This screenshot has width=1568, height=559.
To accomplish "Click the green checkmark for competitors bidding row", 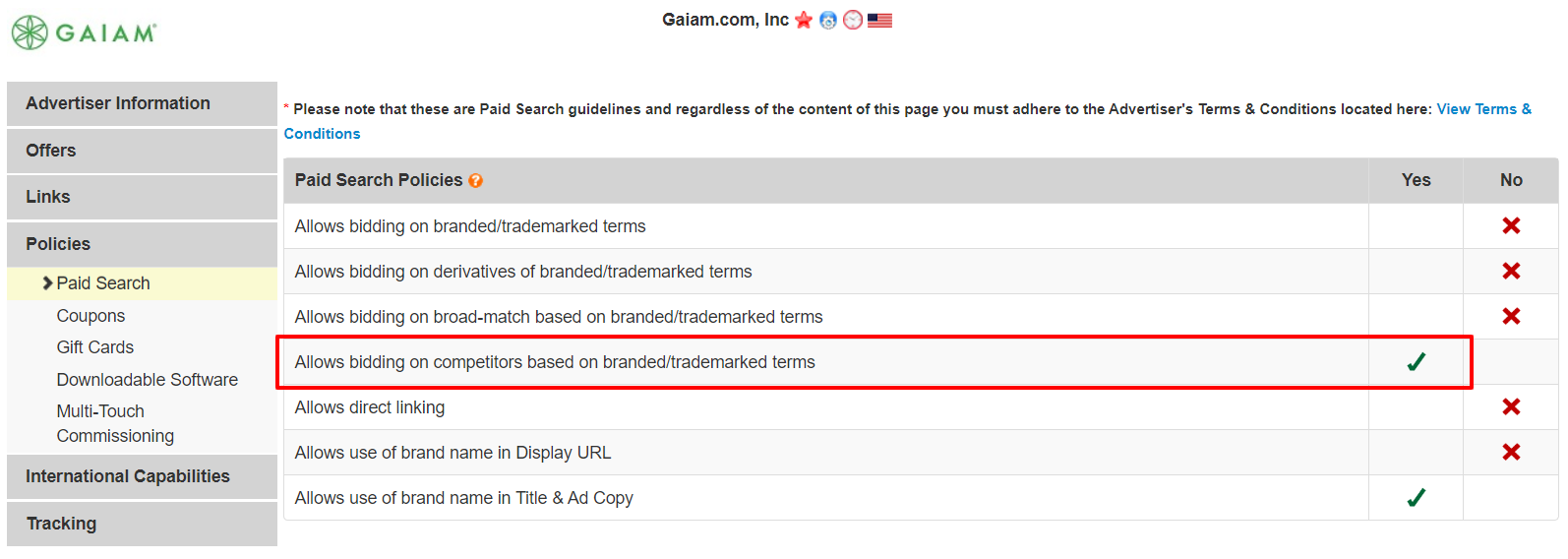I will coord(1417,361).
